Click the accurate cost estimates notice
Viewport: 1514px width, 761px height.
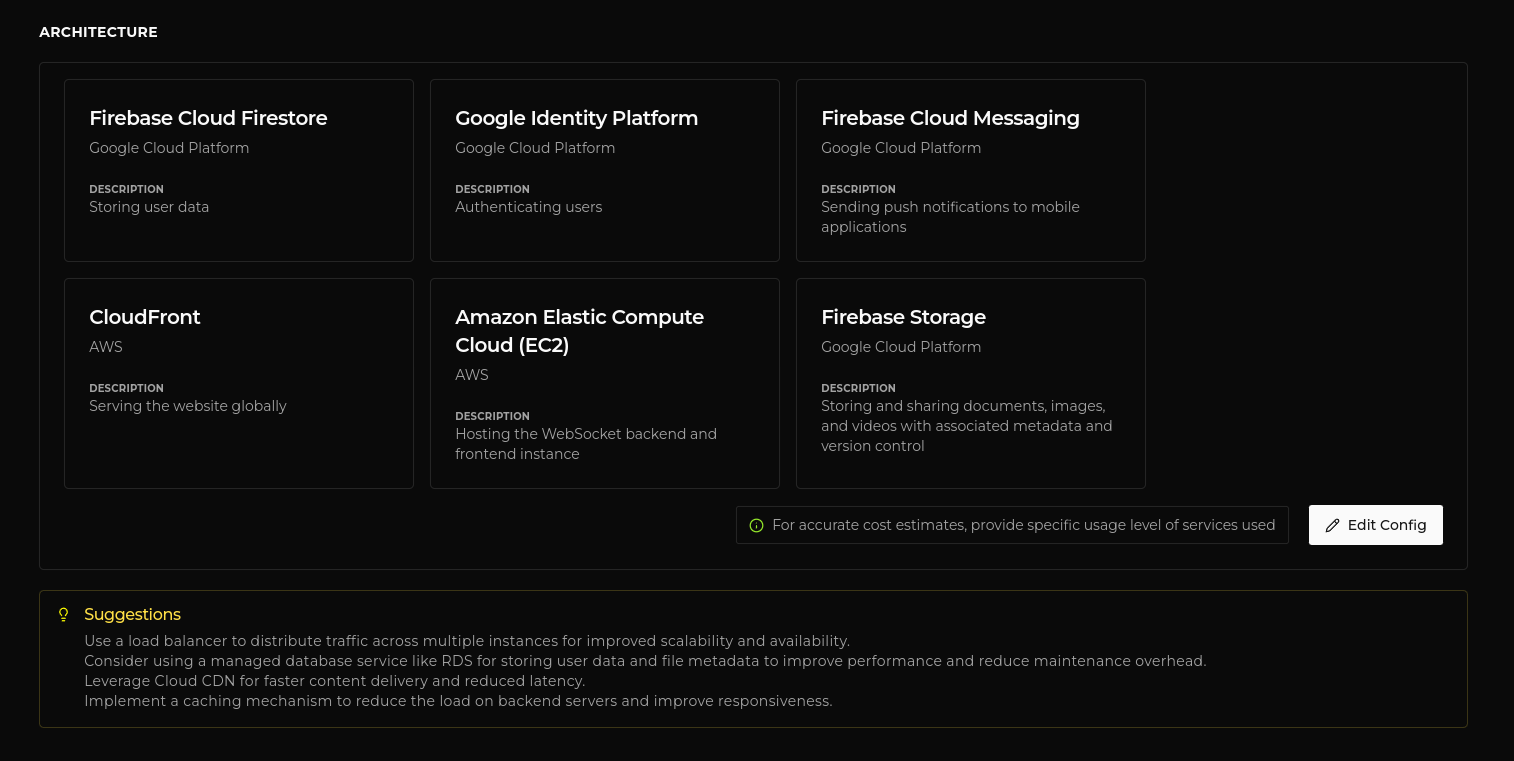pyautogui.click(x=1023, y=525)
